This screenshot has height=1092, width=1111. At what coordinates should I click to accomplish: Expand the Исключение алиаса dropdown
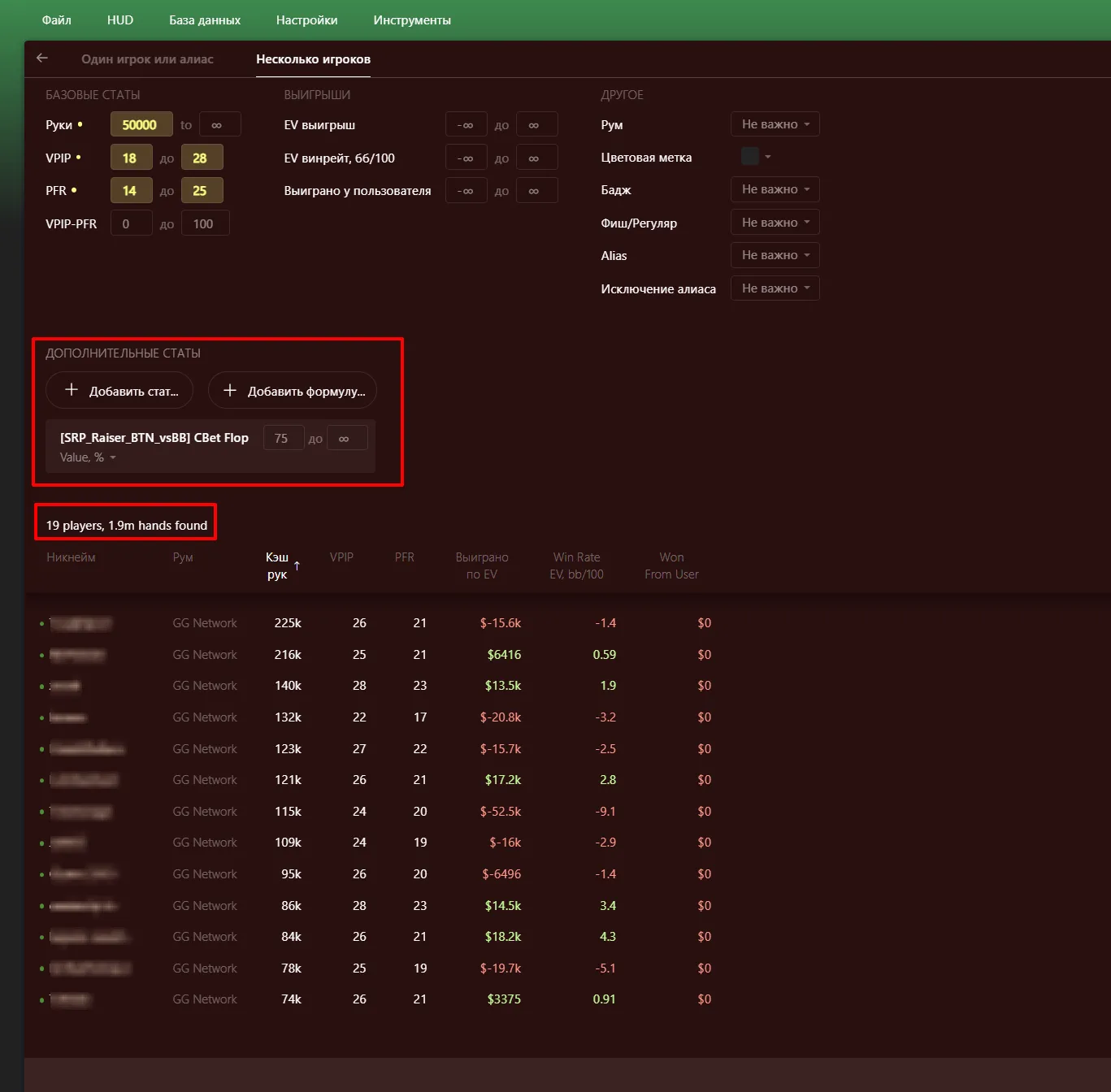pyautogui.click(x=775, y=288)
